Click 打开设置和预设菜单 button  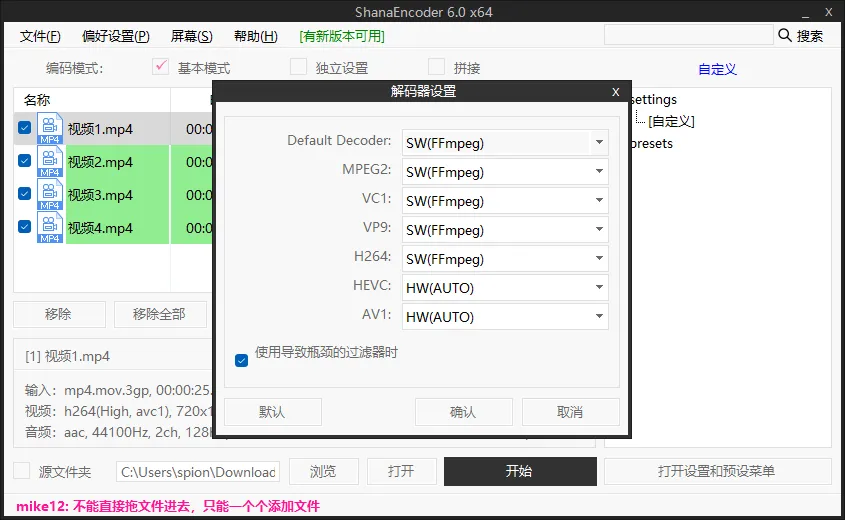point(717,472)
